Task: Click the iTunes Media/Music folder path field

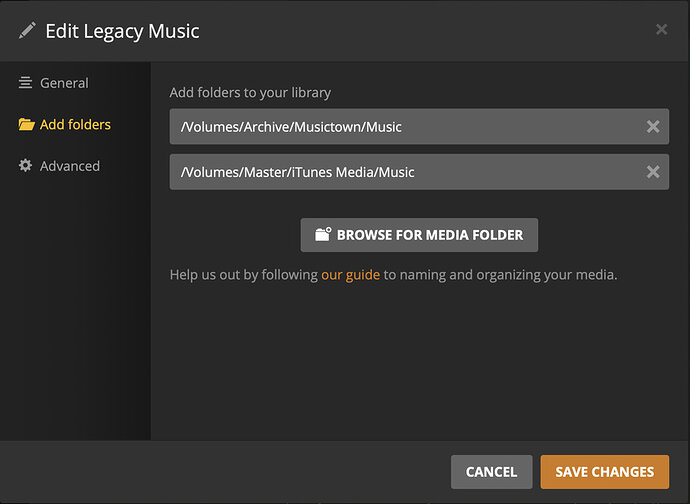Action: [x=400, y=172]
